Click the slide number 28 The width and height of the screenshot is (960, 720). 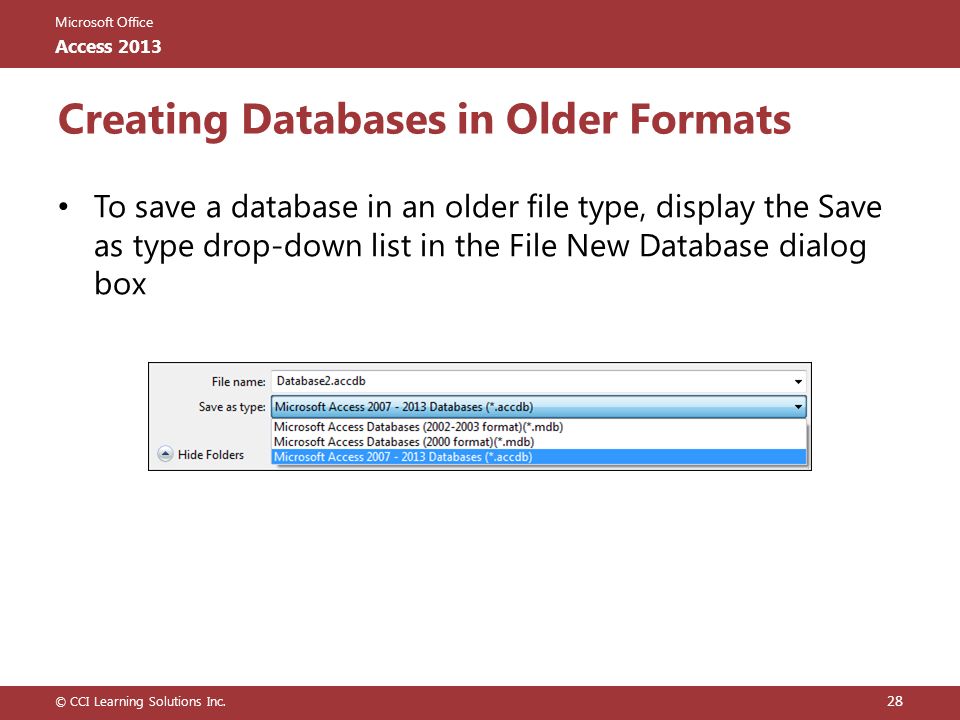[x=894, y=701]
